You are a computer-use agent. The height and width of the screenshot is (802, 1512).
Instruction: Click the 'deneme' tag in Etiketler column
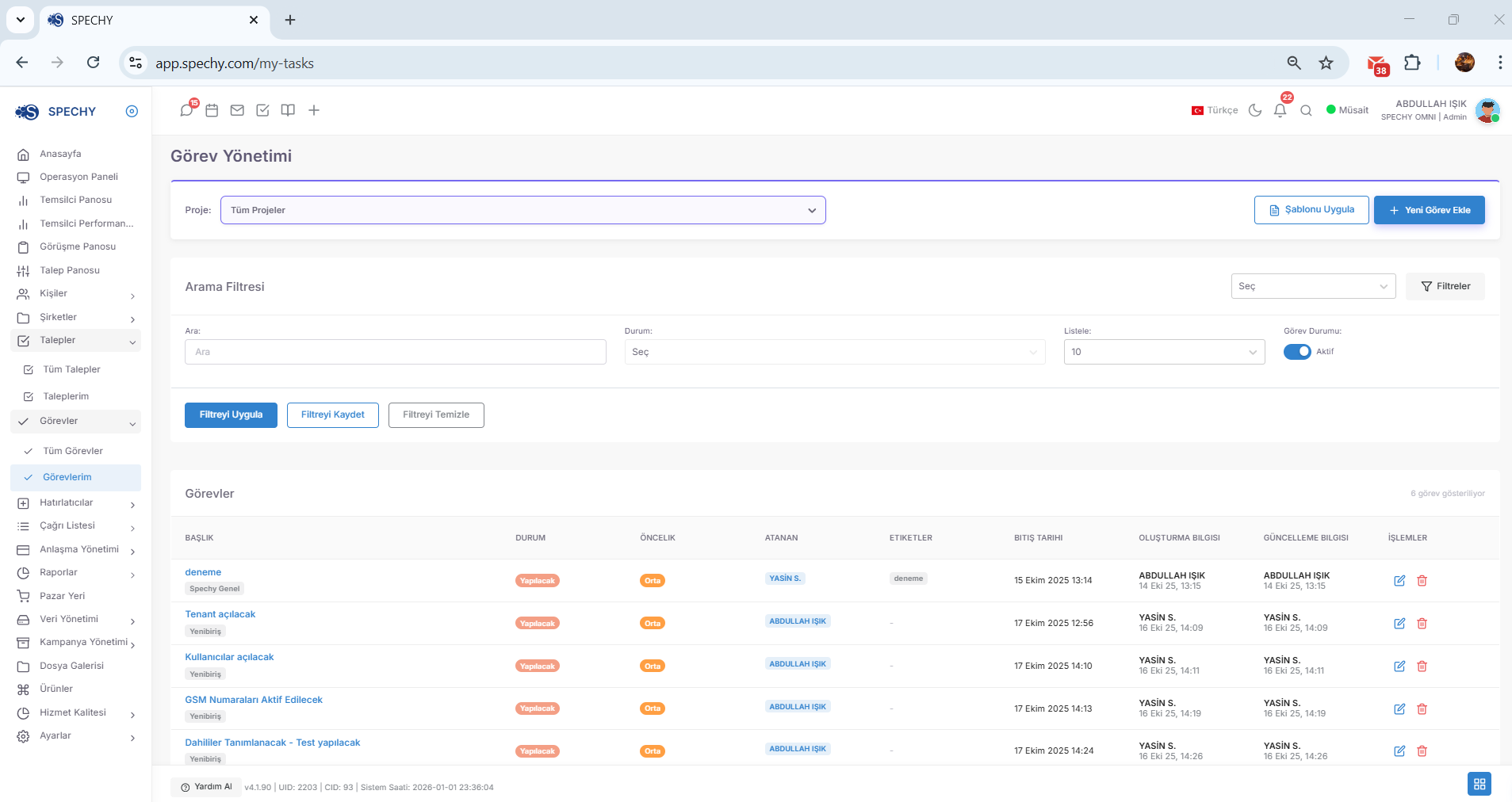coord(909,579)
